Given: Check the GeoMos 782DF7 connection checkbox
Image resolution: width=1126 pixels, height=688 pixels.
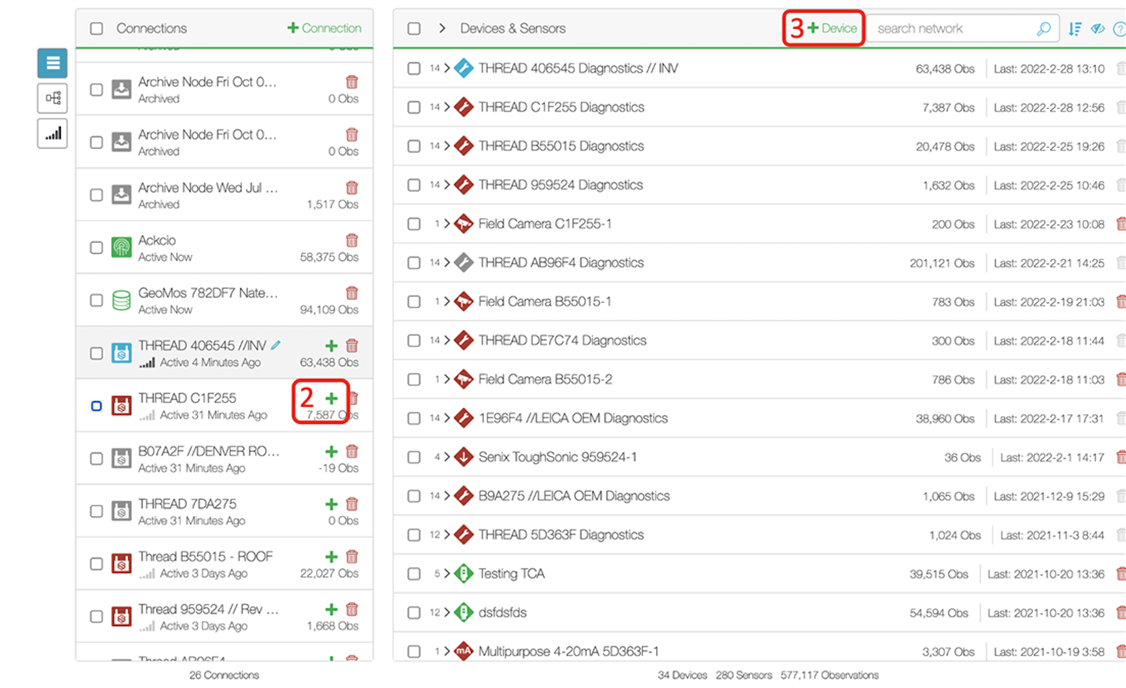Looking at the screenshot, I should [x=96, y=300].
